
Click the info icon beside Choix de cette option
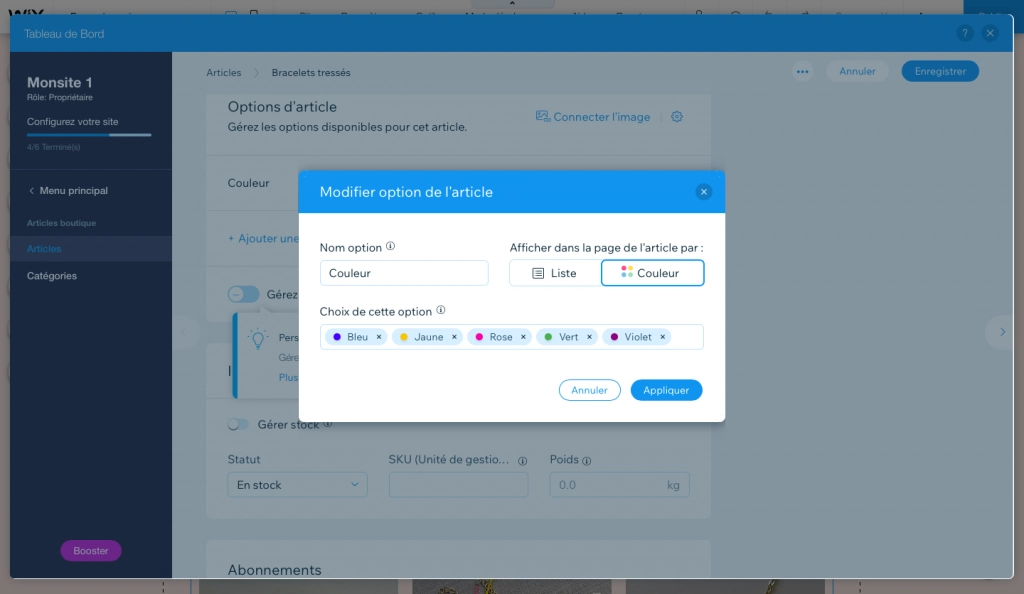click(441, 310)
